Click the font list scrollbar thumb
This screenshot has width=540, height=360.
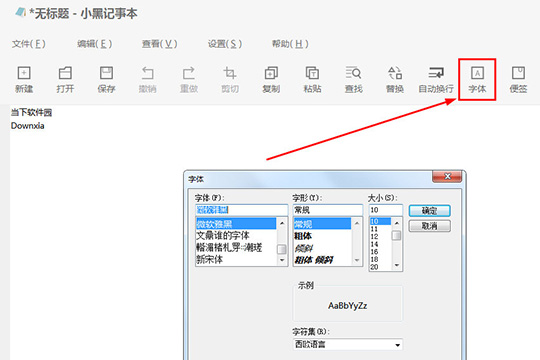(282, 249)
